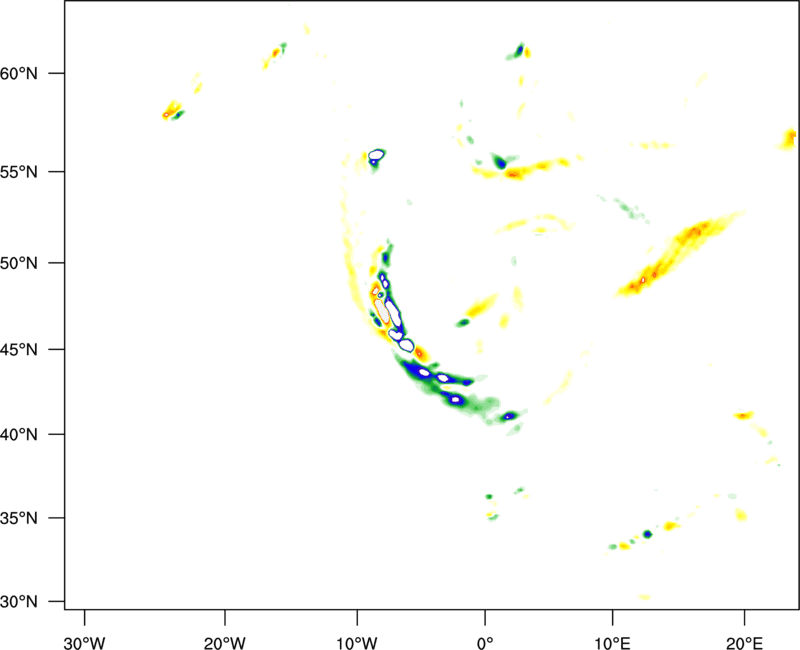
Task: Click the 30°W longitude label
Action: pos(85,643)
